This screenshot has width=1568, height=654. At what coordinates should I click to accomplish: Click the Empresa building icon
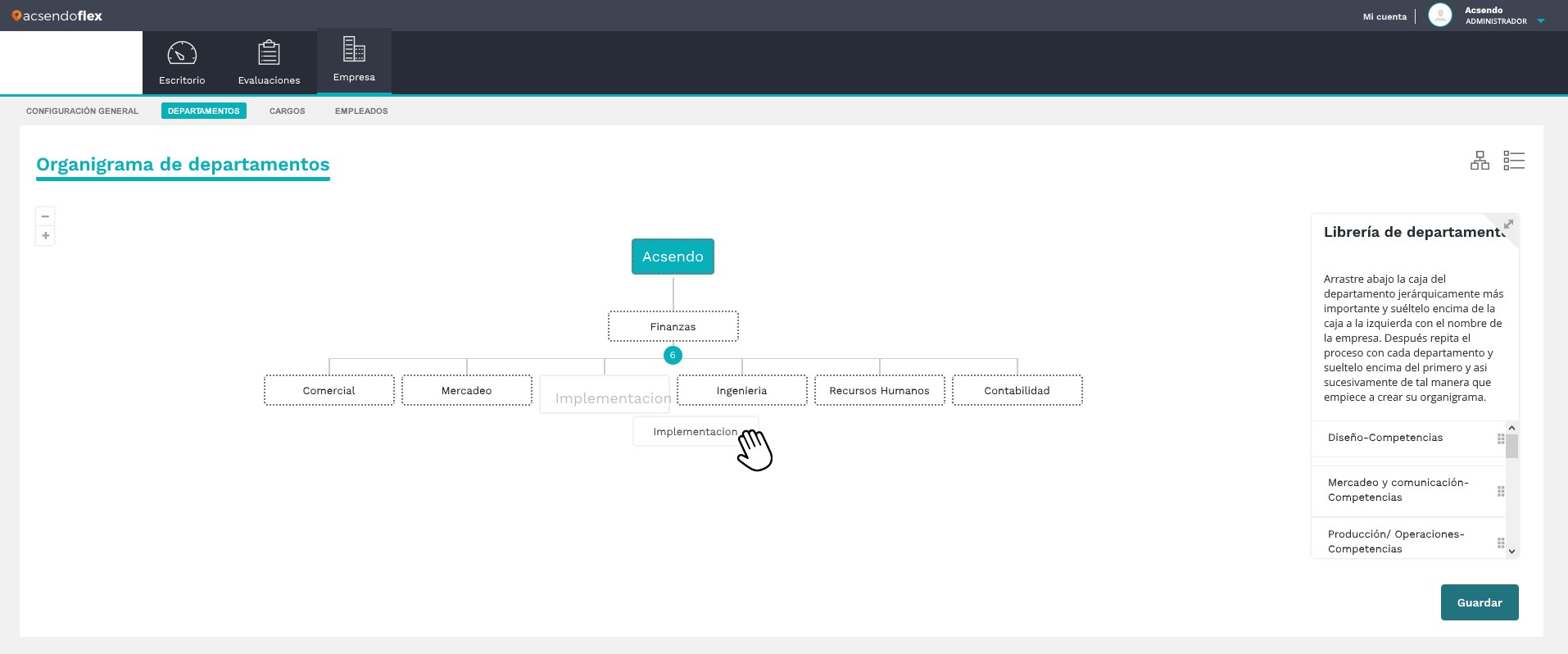(354, 49)
